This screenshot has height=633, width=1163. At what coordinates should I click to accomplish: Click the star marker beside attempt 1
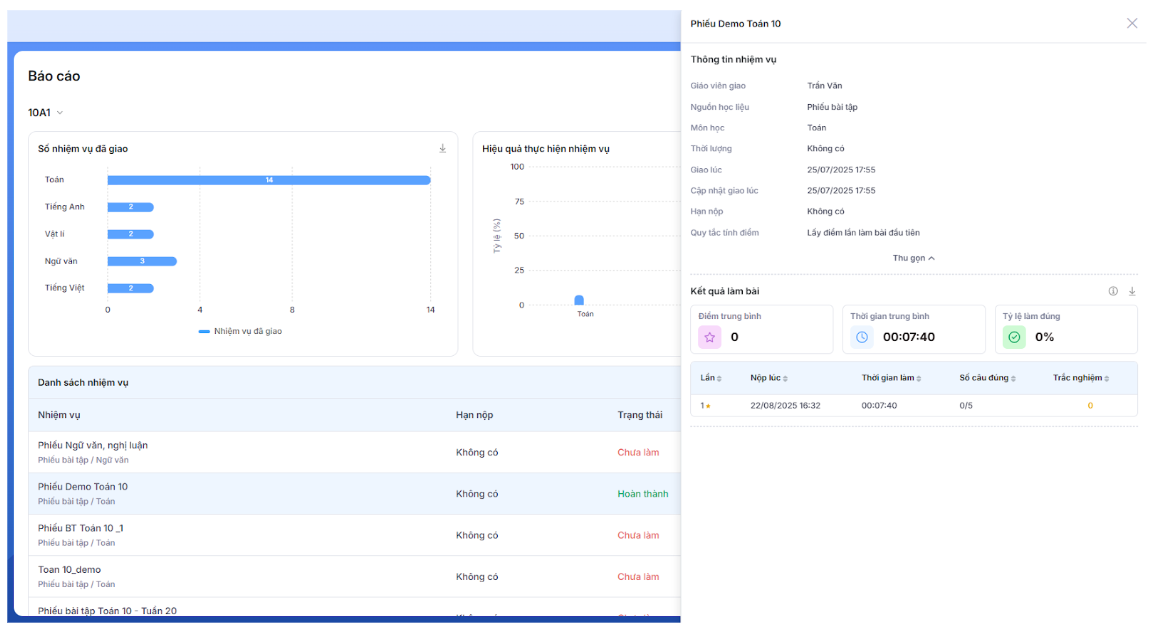tap(708, 406)
